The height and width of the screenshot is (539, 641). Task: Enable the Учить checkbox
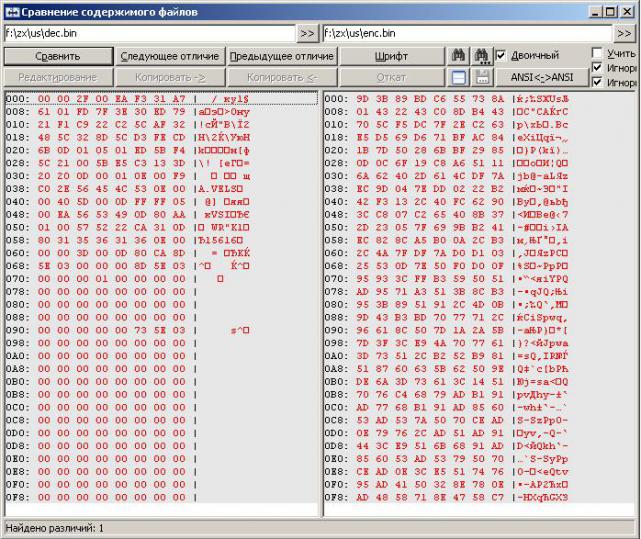click(x=597, y=53)
